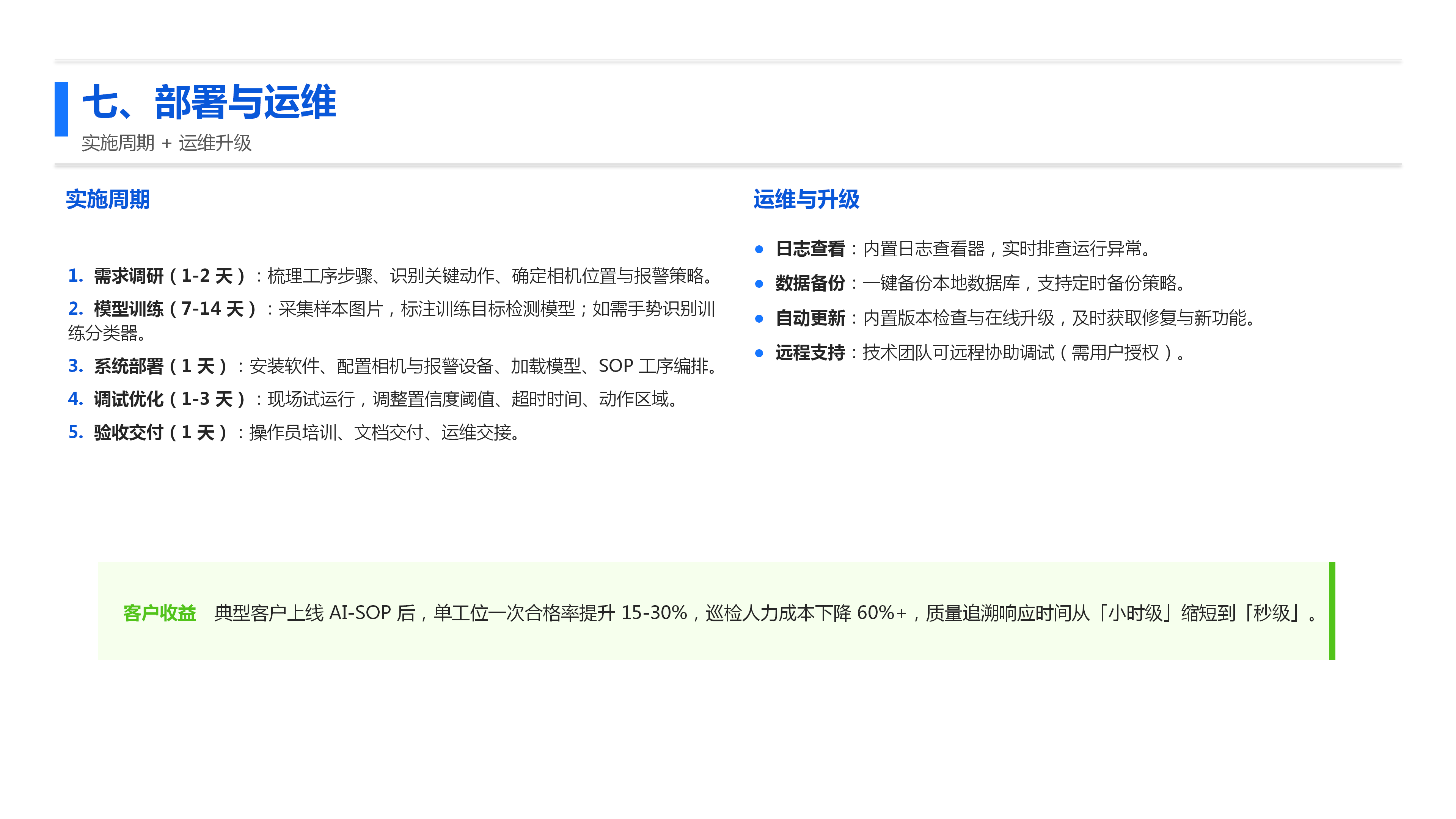
Task: Select the 实施周期 section heading
Action: [108, 199]
